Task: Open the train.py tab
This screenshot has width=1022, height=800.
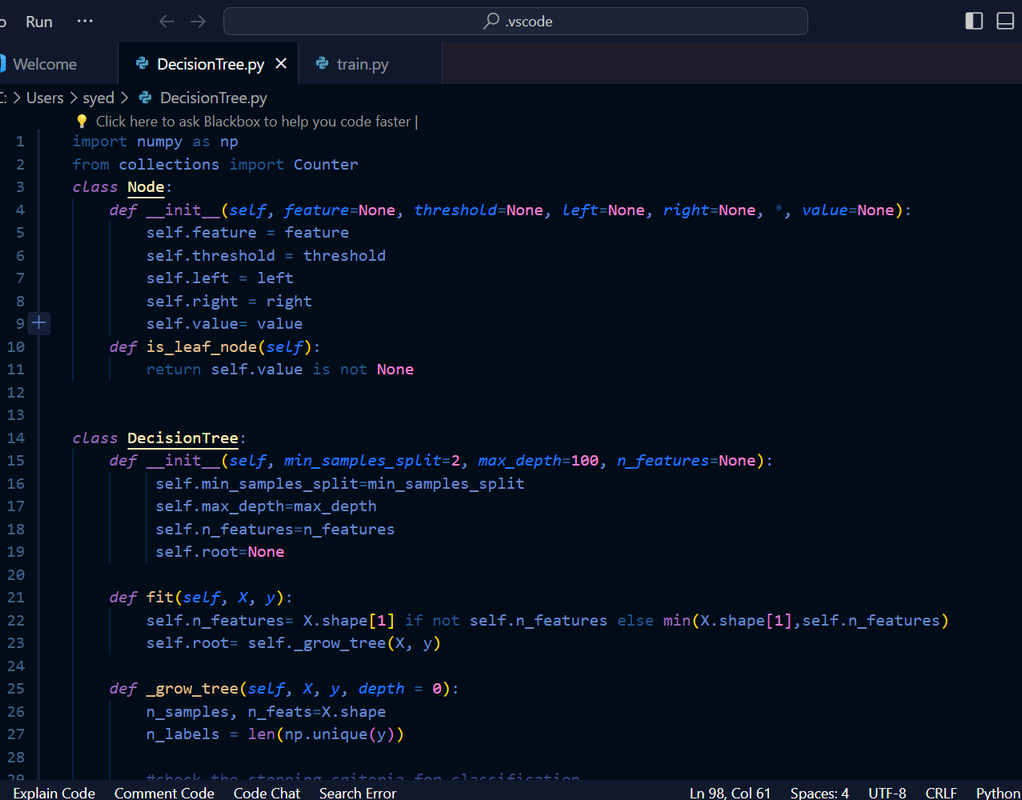Action: coord(370,64)
